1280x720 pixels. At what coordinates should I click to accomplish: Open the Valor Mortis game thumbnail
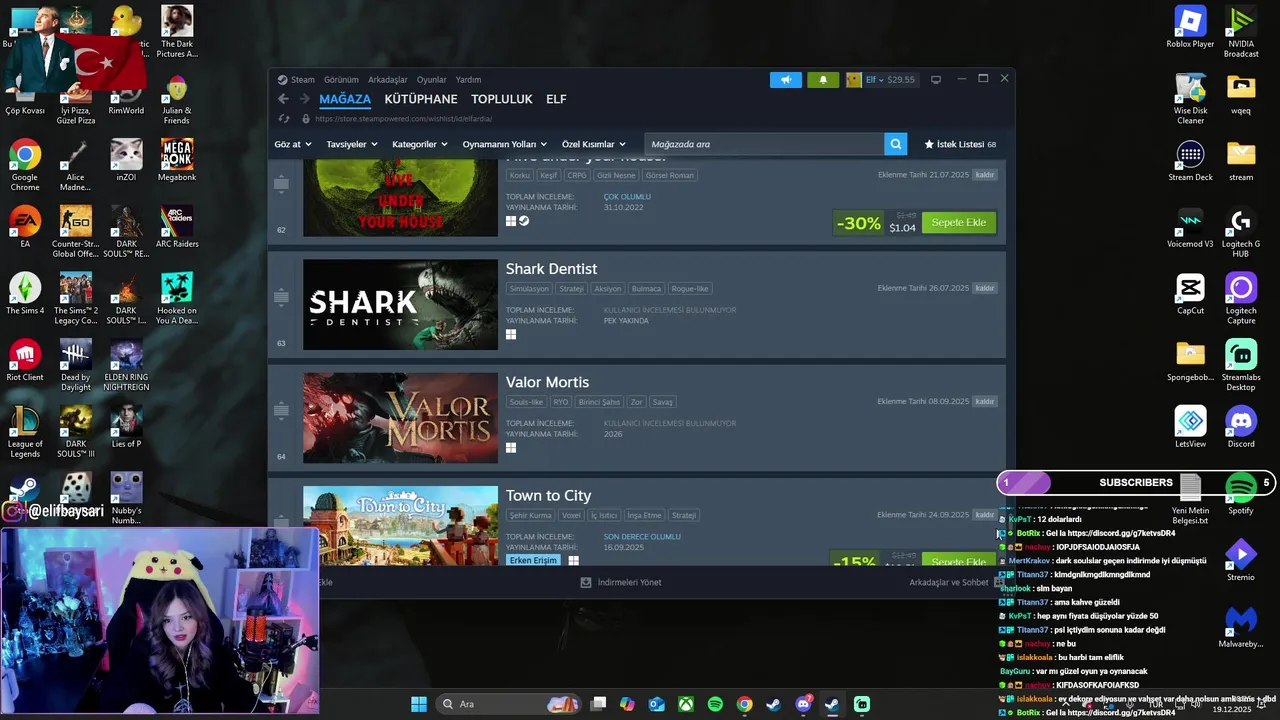click(400, 418)
